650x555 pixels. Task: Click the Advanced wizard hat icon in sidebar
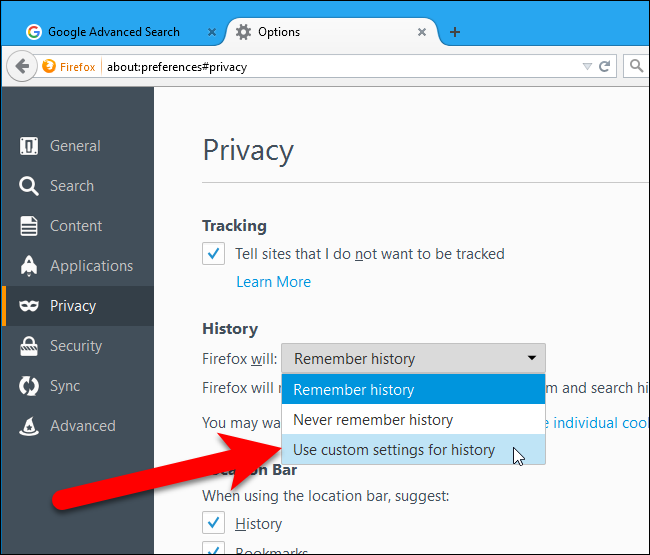point(29,426)
